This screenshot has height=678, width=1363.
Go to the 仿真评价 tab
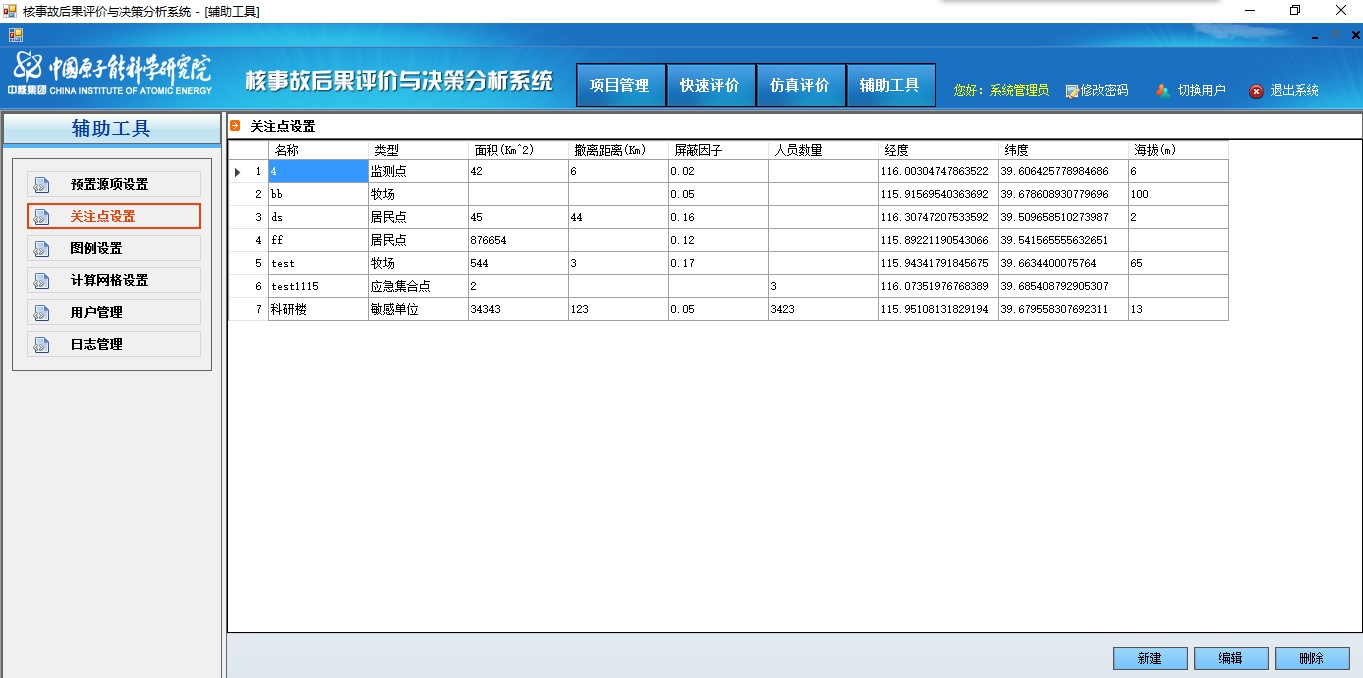[800, 86]
